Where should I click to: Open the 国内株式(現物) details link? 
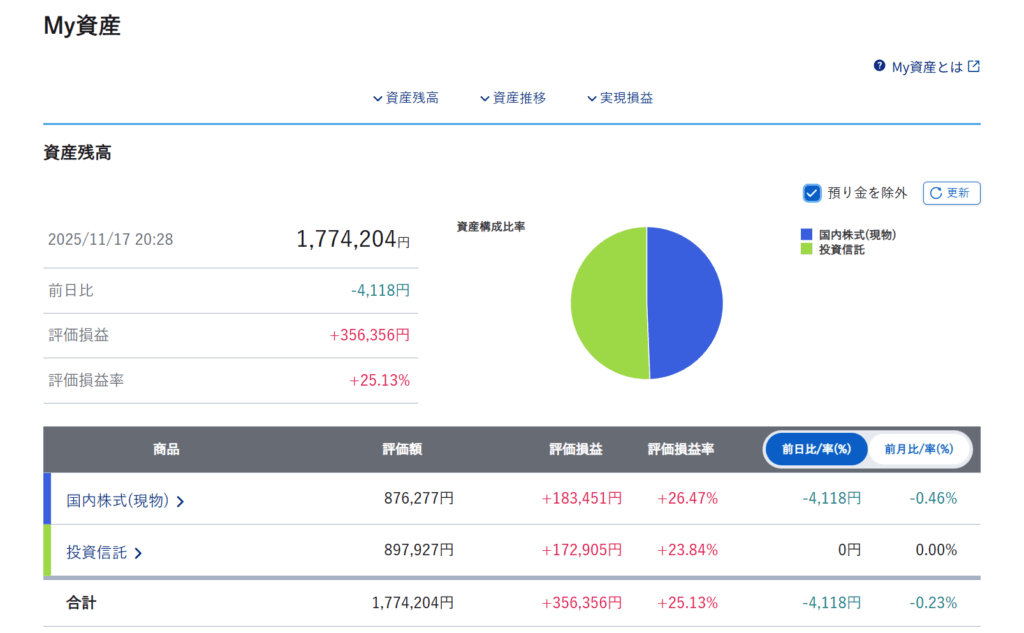[x=117, y=500]
